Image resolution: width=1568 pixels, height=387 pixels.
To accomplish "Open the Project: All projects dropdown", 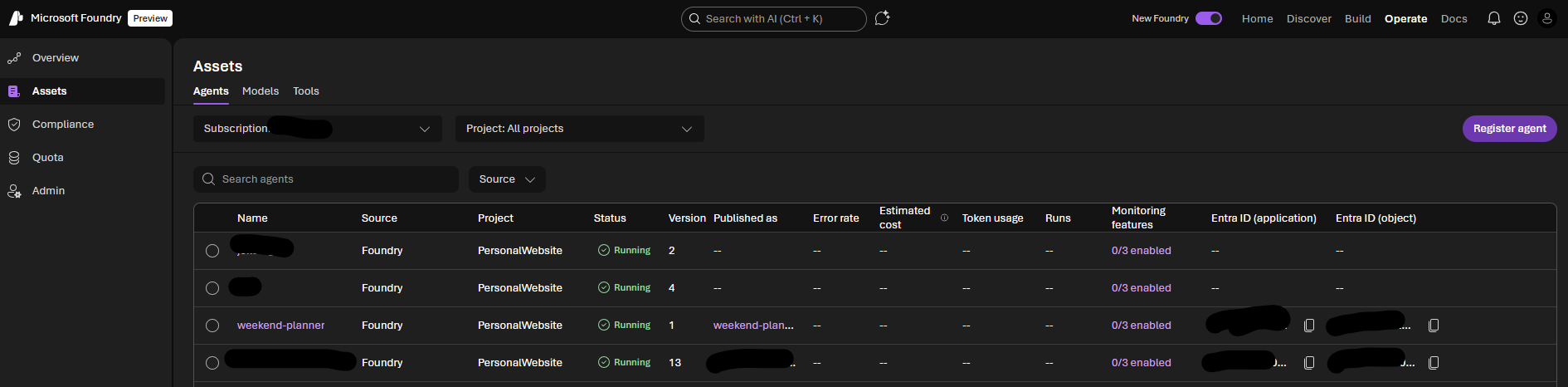I will click(580, 129).
